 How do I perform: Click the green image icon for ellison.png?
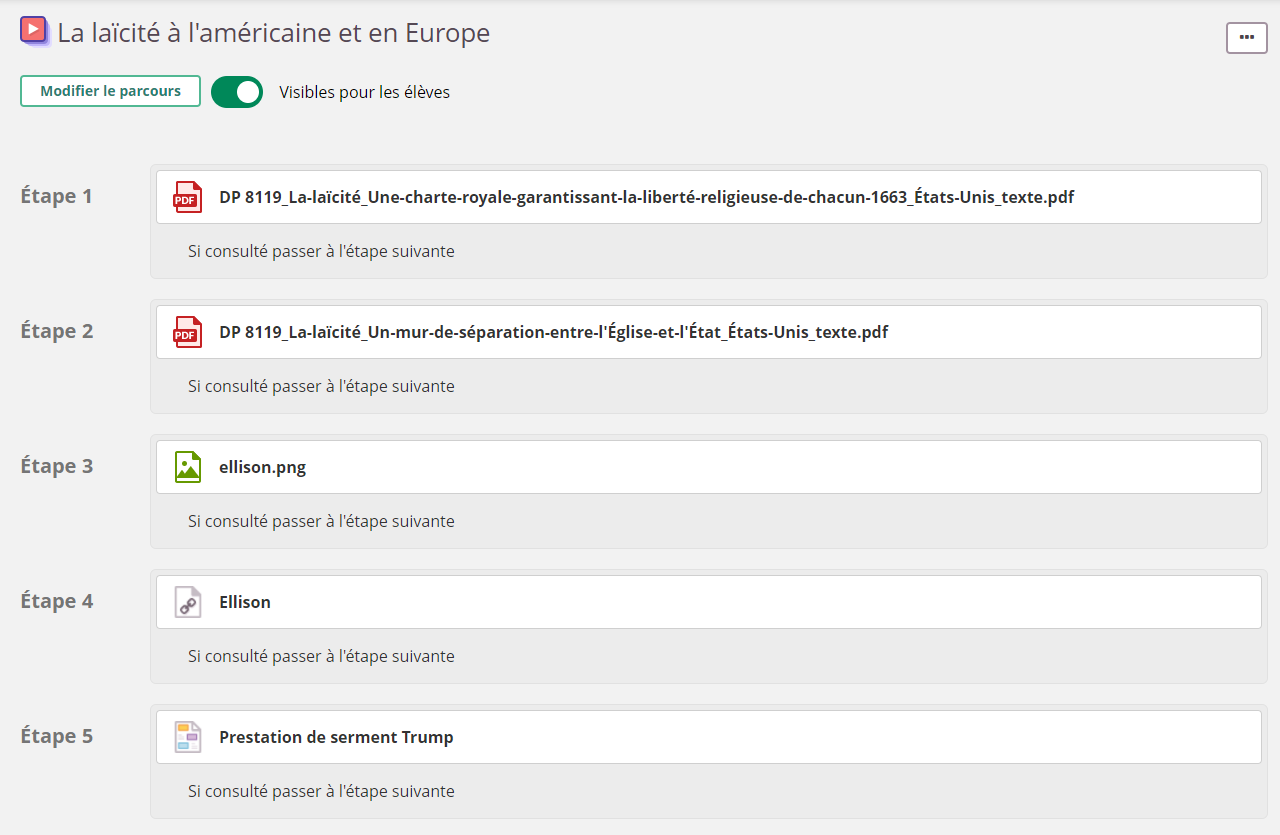(x=187, y=467)
